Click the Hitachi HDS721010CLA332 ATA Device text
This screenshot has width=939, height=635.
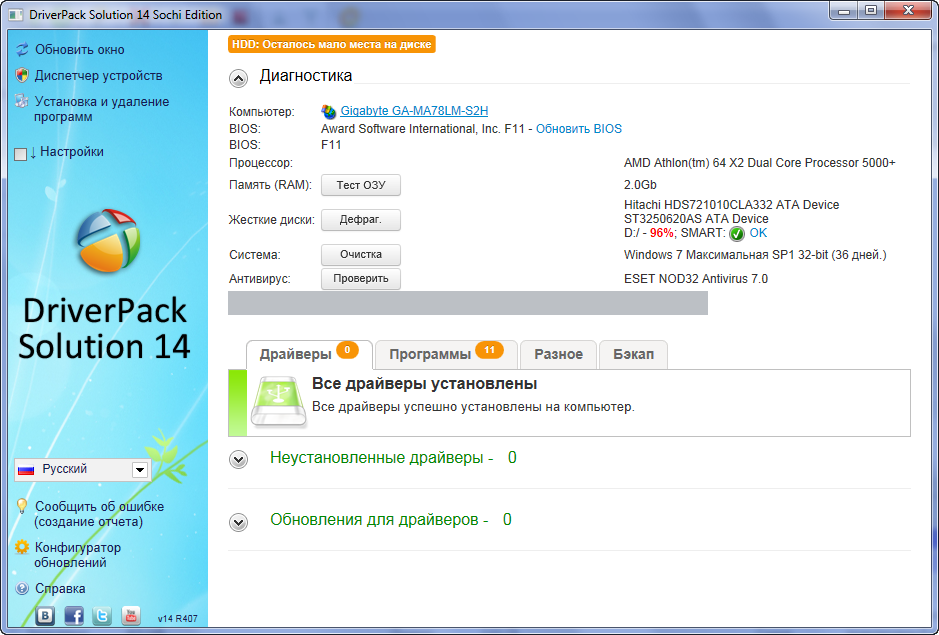click(x=731, y=205)
